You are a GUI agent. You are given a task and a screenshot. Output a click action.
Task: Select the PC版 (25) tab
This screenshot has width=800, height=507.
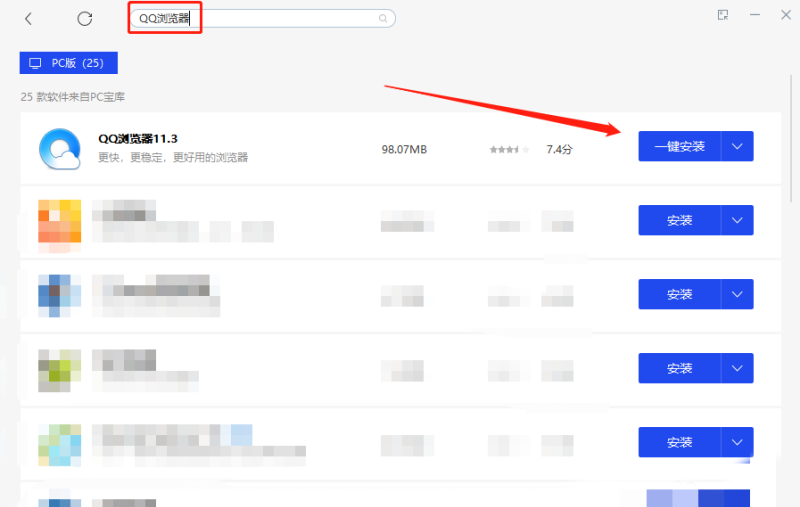pyautogui.click(x=69, y=63)
